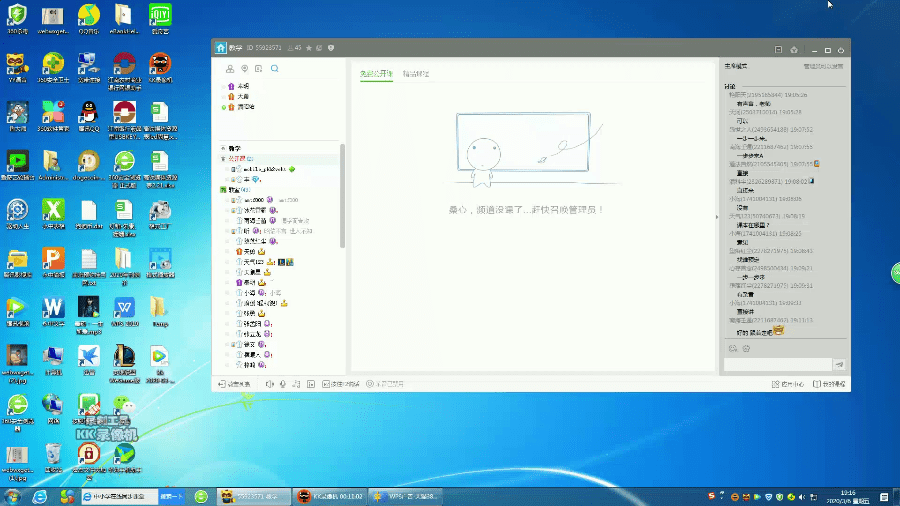Open the 主席模式 mode dropdown
The image size is (900, 506).
coord(736,67)
